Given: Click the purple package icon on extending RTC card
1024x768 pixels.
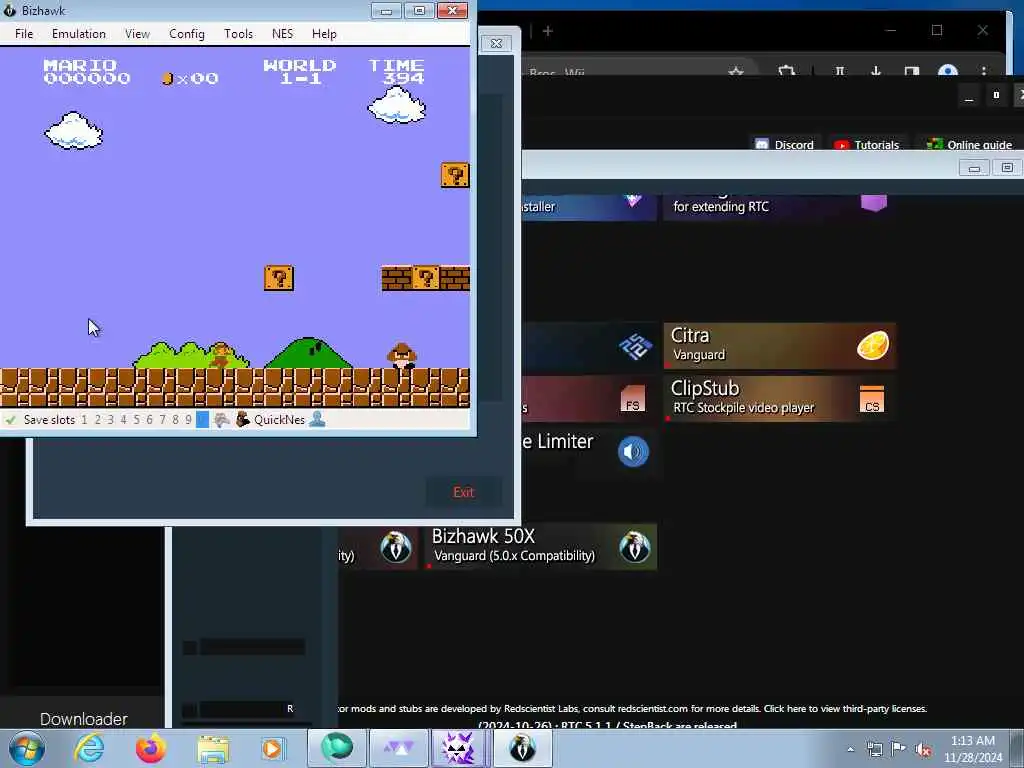Looking at the screenshot, I should [874, 202].
